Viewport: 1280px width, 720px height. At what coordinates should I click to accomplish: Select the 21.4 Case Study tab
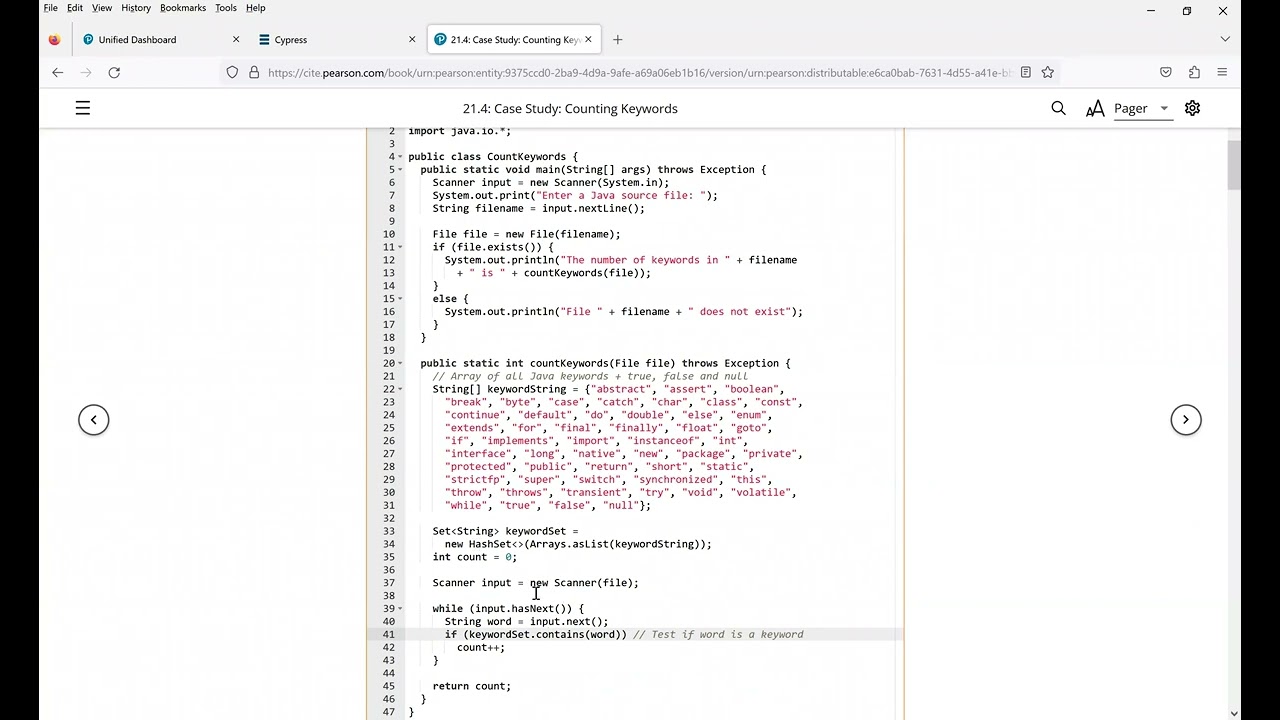click(x=512, y=40)
